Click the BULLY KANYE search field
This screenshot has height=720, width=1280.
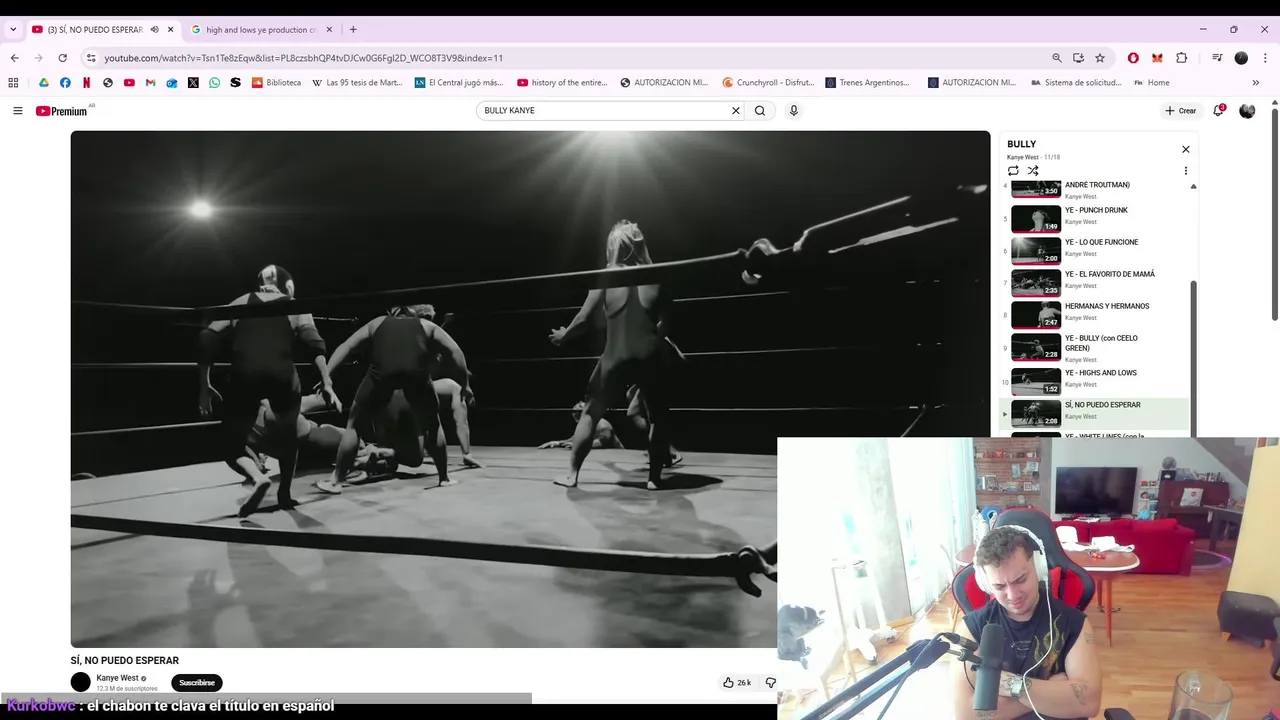click(605, 111)
